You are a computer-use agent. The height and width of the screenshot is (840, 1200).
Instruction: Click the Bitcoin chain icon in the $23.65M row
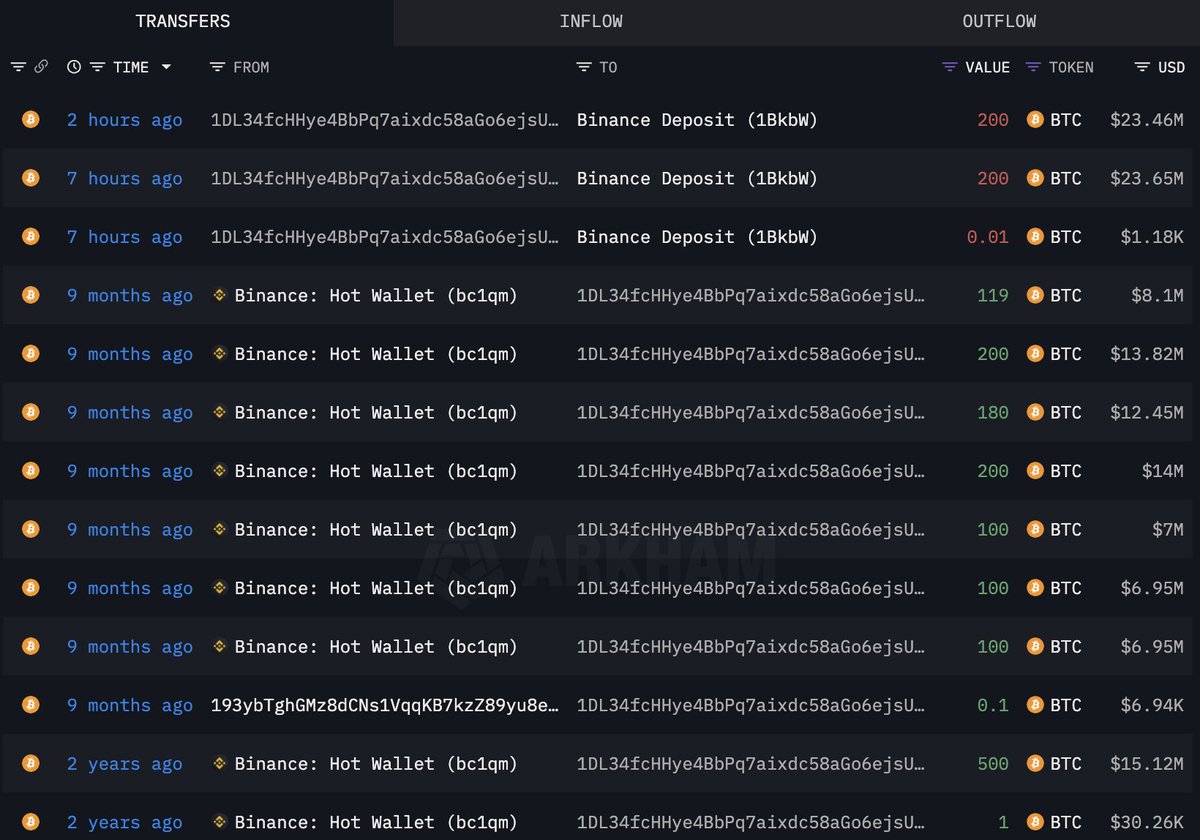[x=31, y=178]
